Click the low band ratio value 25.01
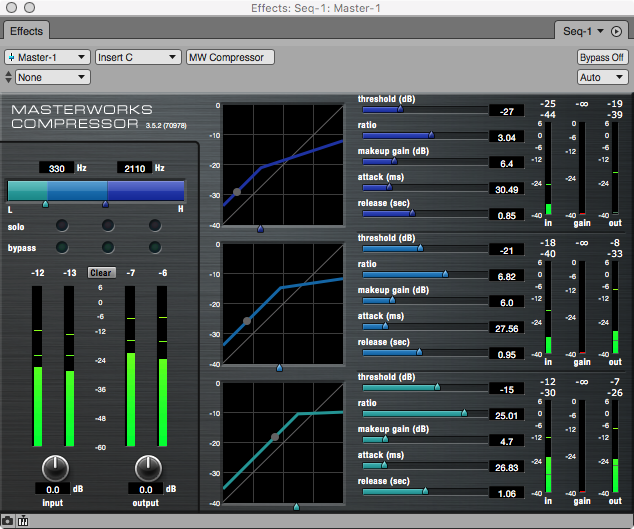Screen dimensions: 634x529 point(506,415)
